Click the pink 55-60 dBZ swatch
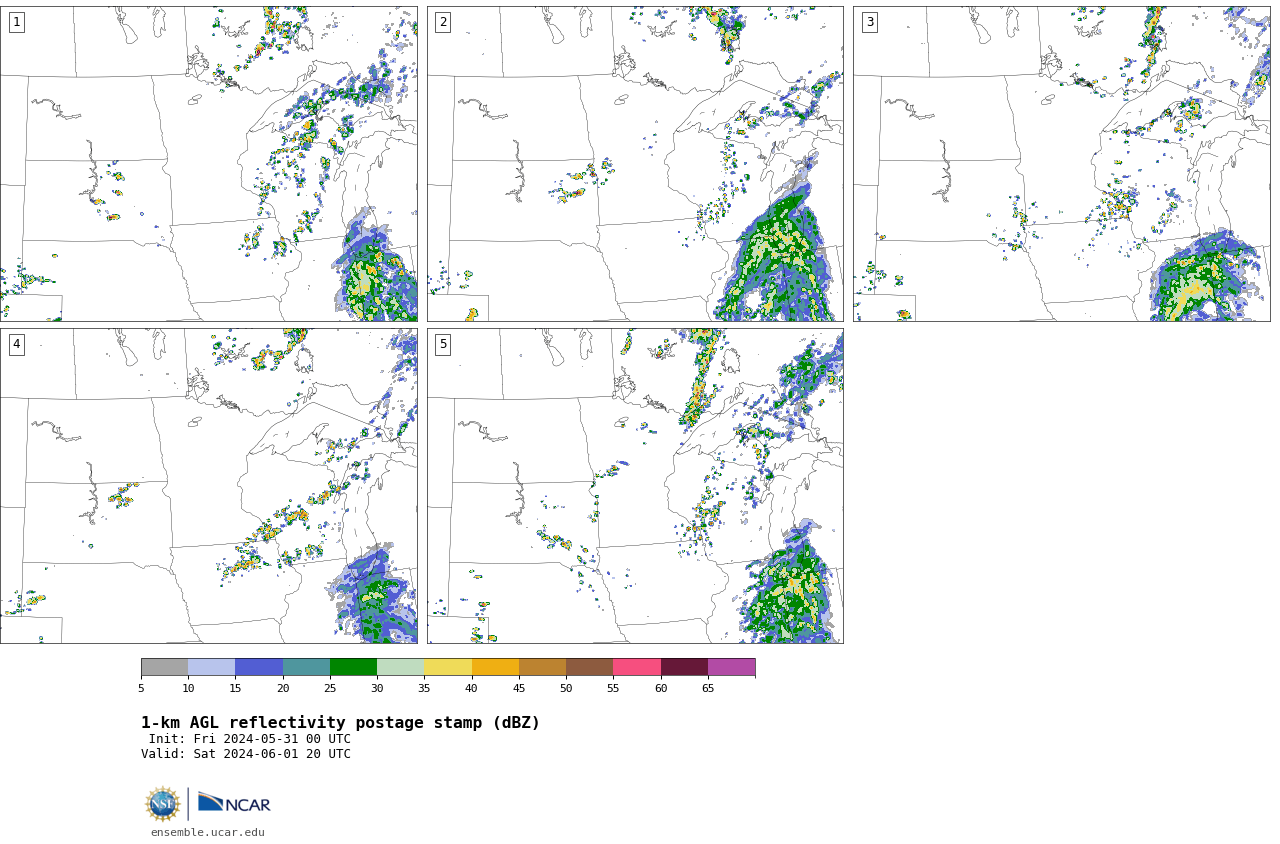 (x=637, y=667)
